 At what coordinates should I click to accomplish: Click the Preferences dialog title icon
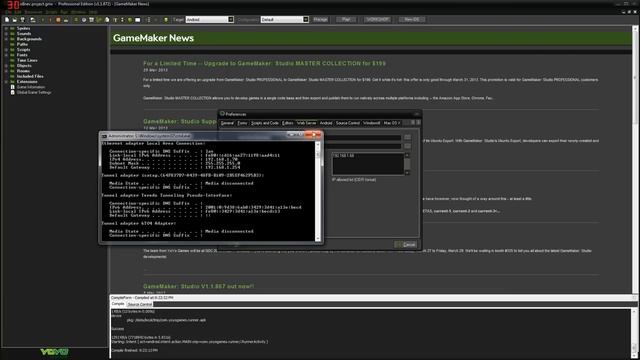(x=222, y=114)
